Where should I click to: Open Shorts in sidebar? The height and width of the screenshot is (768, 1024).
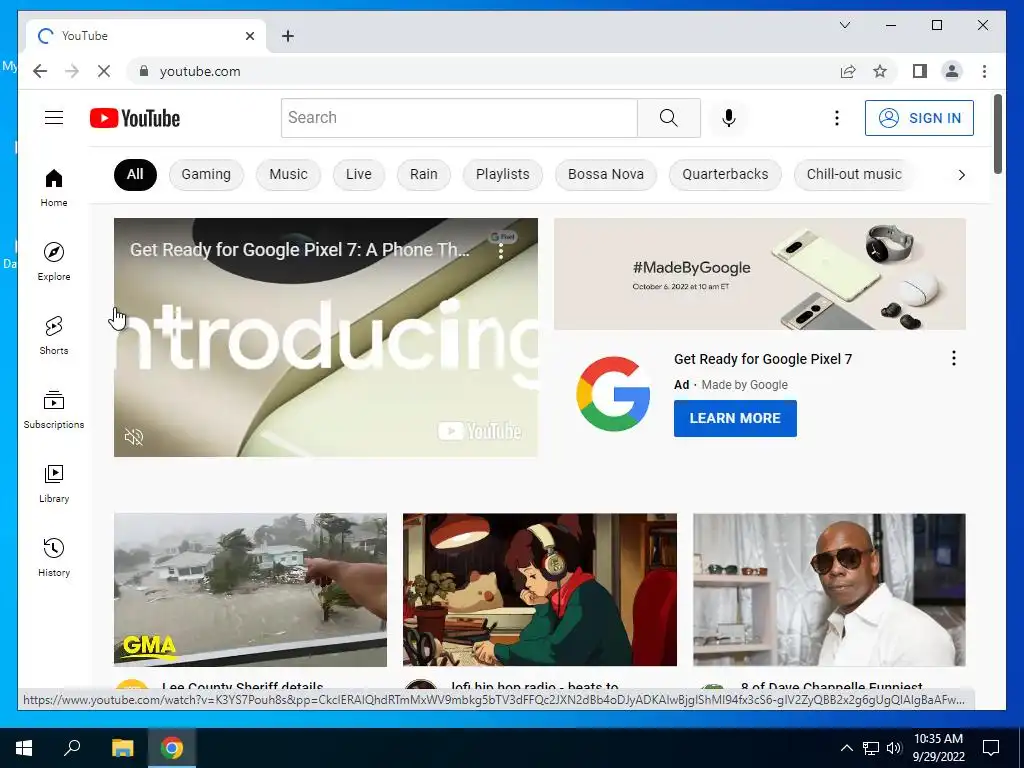(x=54, y=336)
